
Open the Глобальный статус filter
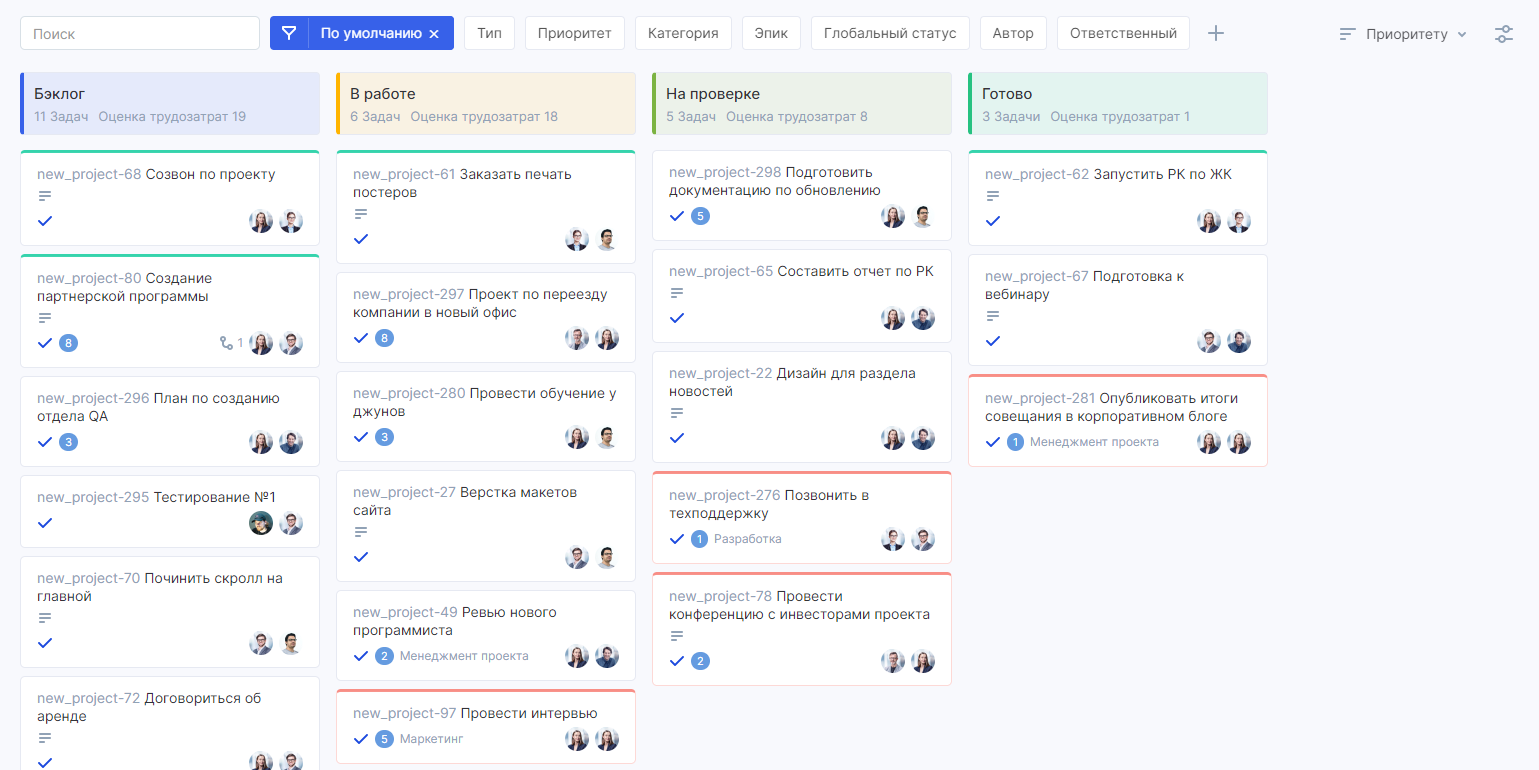(890, 33)
